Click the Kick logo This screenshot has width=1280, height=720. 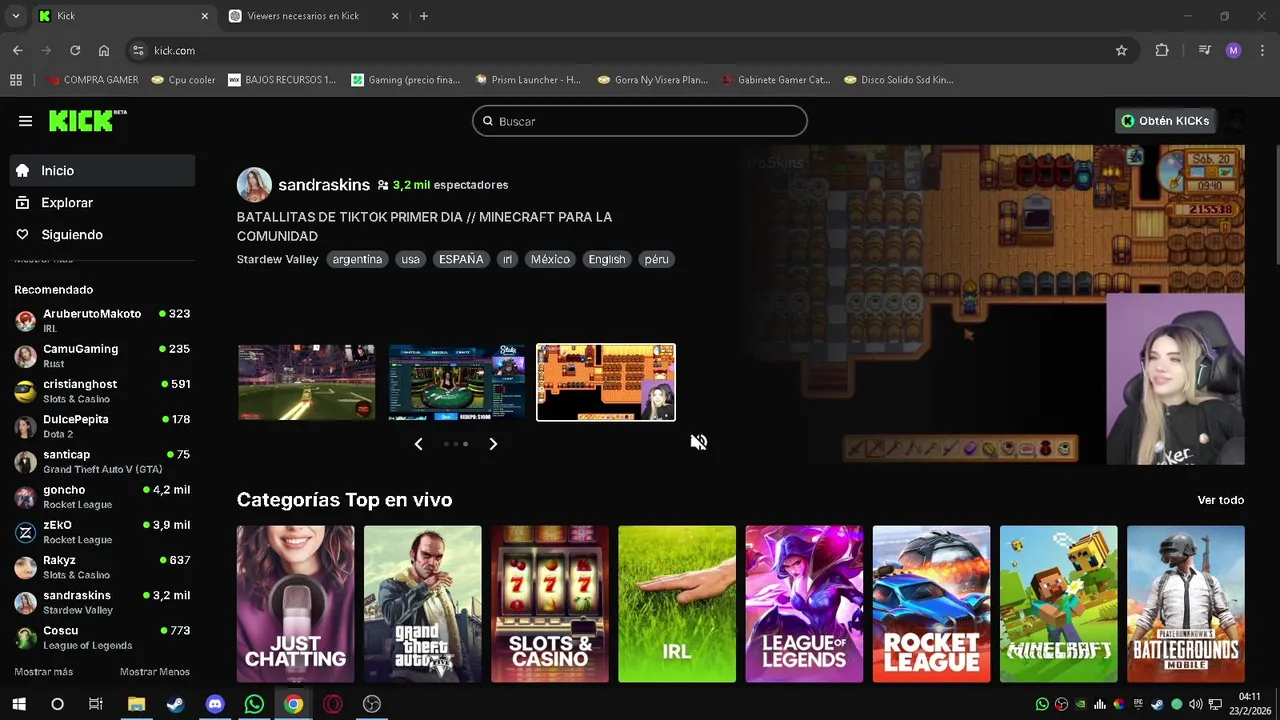pyautogui.click(x=88, y=120)
